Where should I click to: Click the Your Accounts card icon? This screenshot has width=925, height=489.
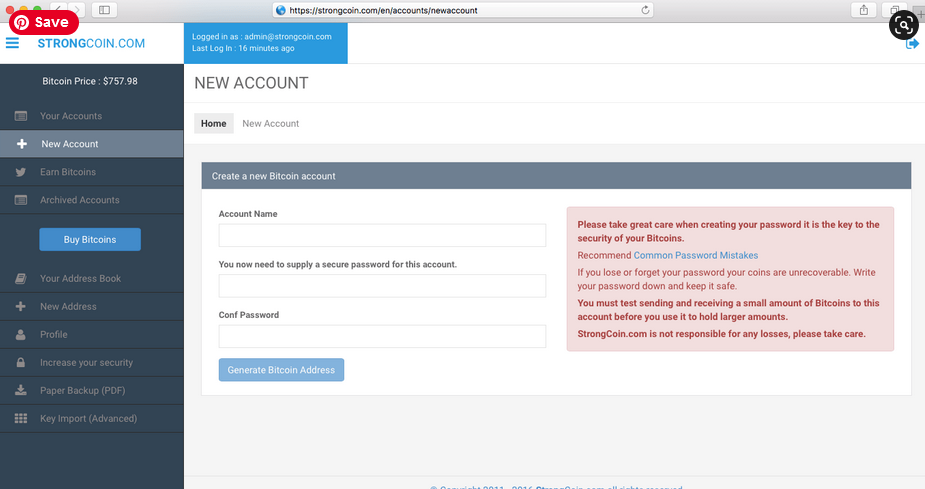pyautogui.click(x=21, y=116)
